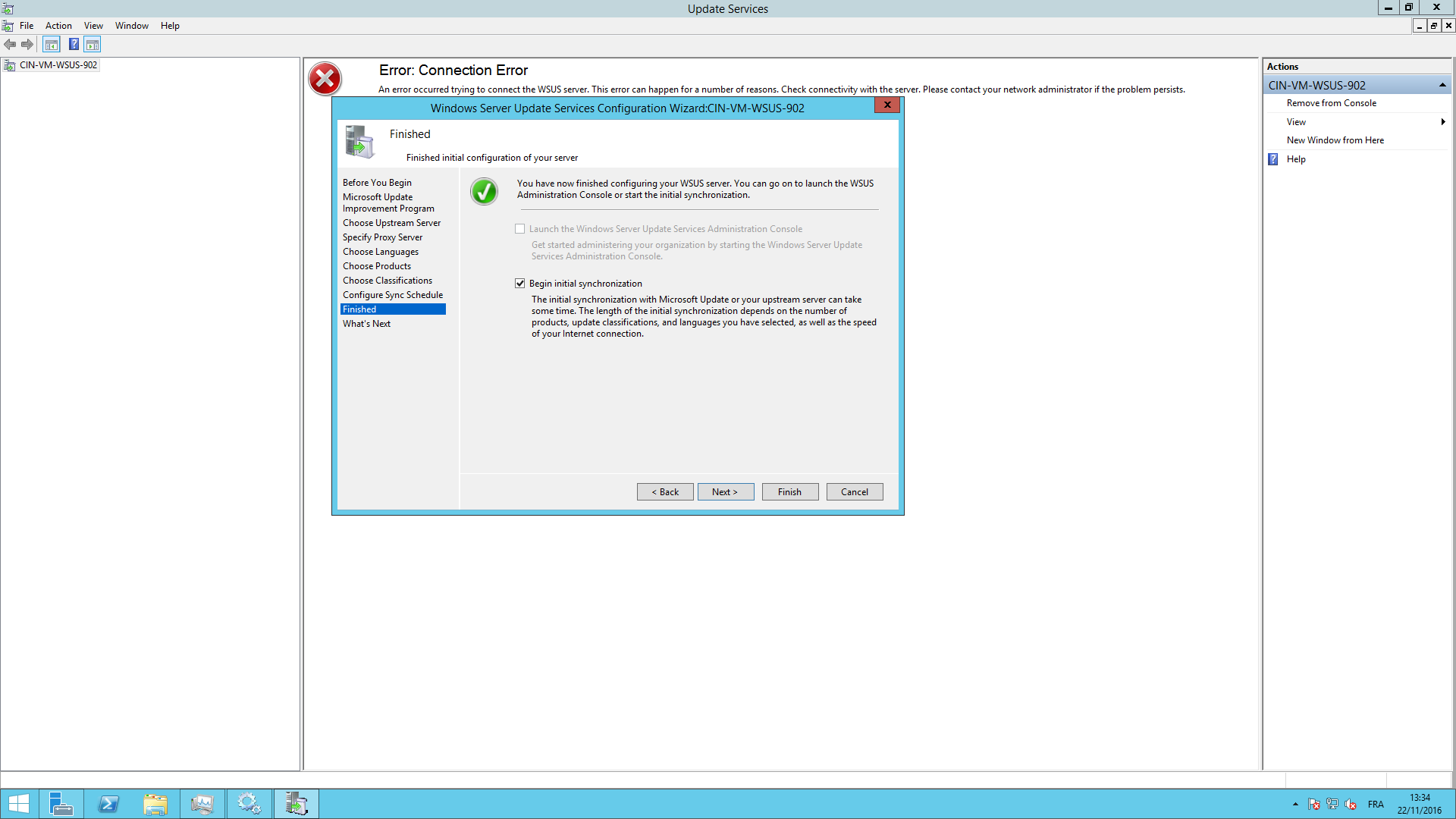Click the wizard server icon beside Finished
The width and height of the screenshot is (1456, 819).
pyautogui.click(x=359, y=142)
